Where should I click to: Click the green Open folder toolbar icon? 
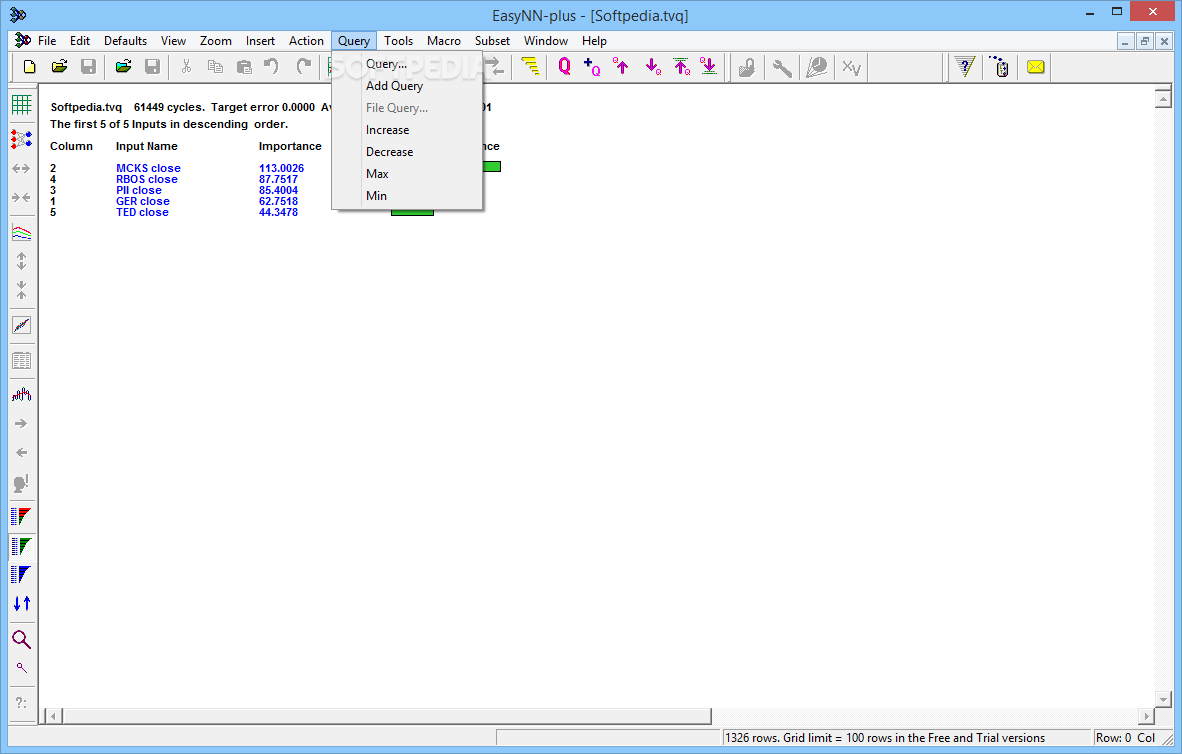click(123, 67)
